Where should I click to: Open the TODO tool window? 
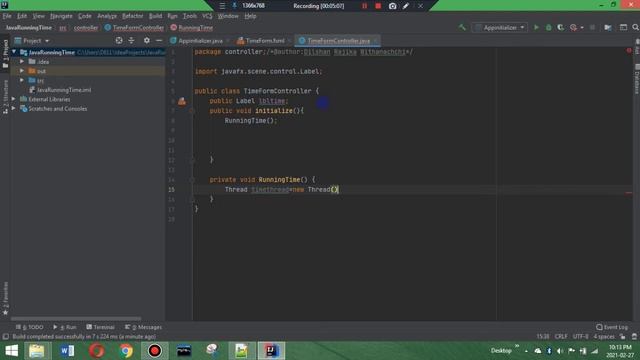(29, 327)
